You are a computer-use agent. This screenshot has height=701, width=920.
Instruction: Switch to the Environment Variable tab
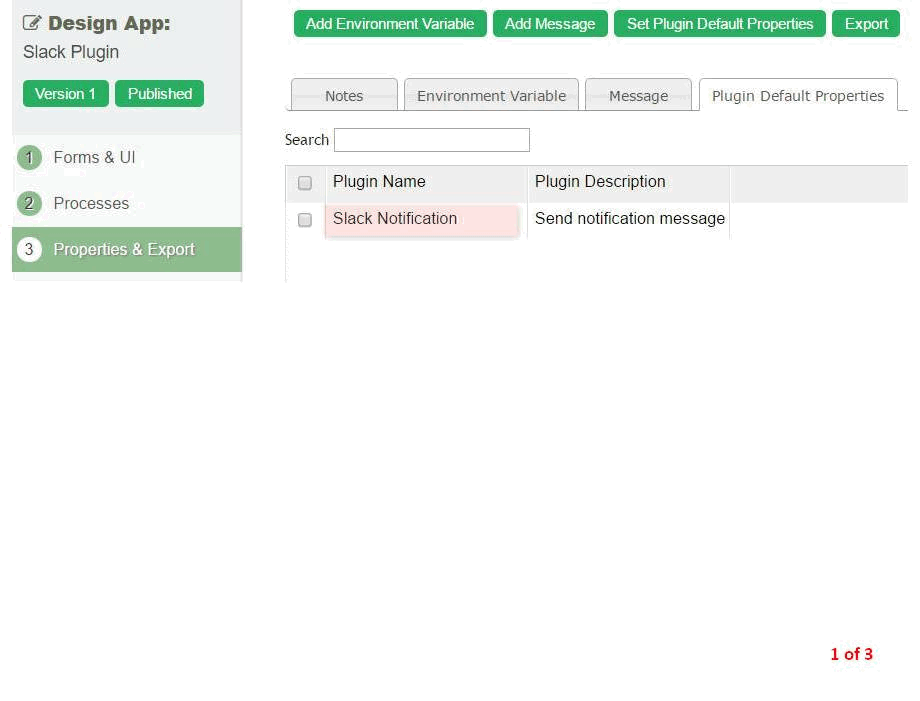tap(492, 95)
